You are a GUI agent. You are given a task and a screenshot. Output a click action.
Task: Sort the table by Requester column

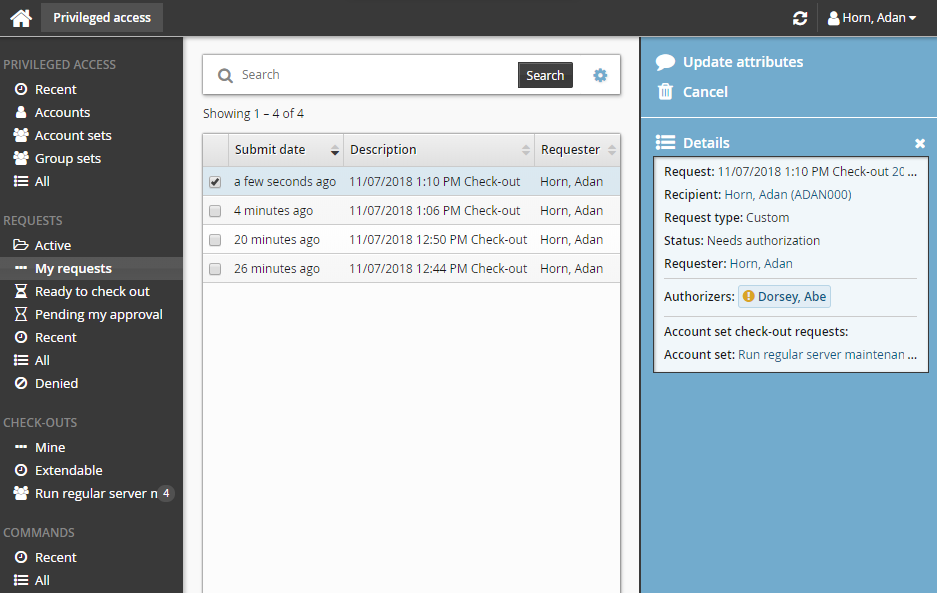pyautogui.click(x=577, y=150)
